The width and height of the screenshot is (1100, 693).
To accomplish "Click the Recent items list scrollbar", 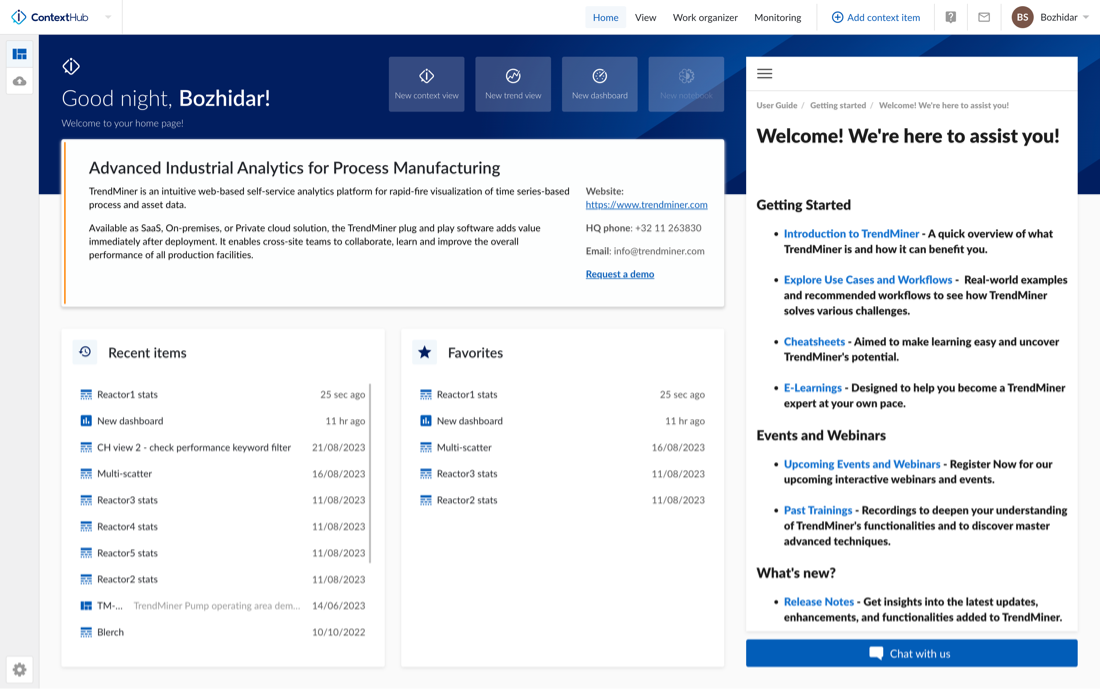I will [370, 470].
